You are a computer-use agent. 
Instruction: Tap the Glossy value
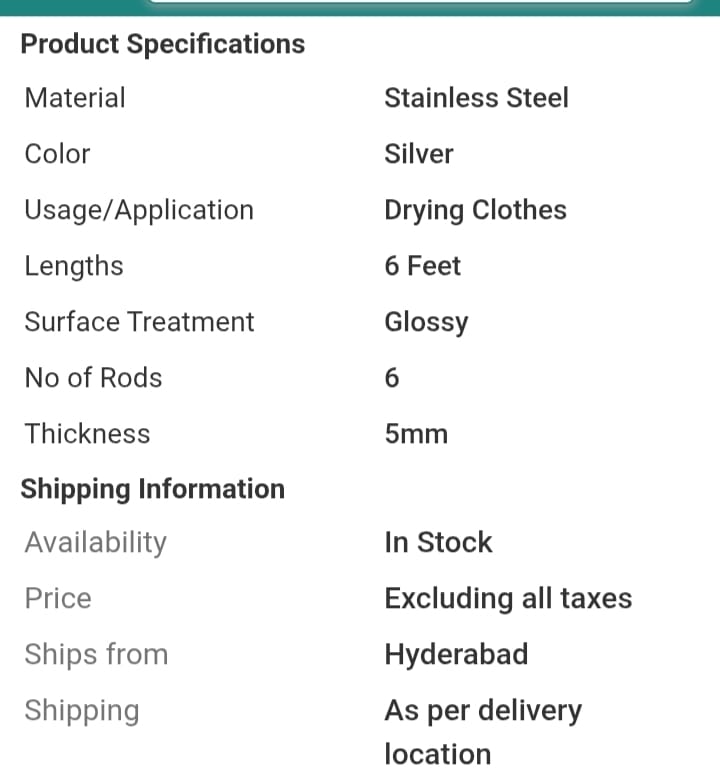pyautogui.click(x=426, y=322)
